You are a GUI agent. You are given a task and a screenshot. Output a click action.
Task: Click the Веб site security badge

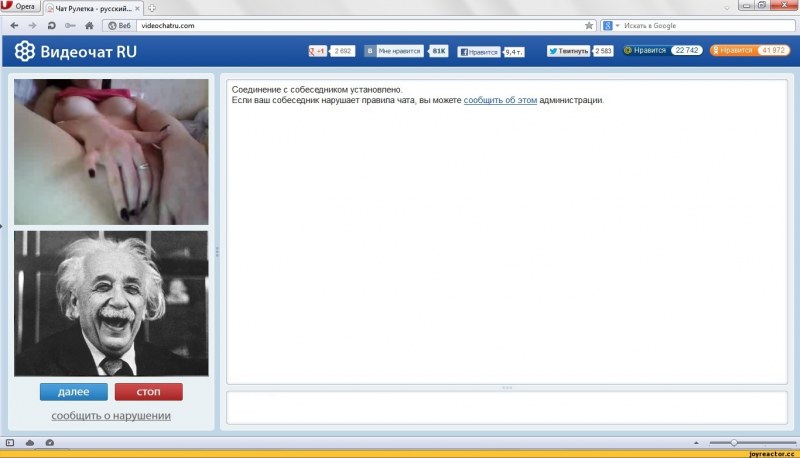coord(119,26)
